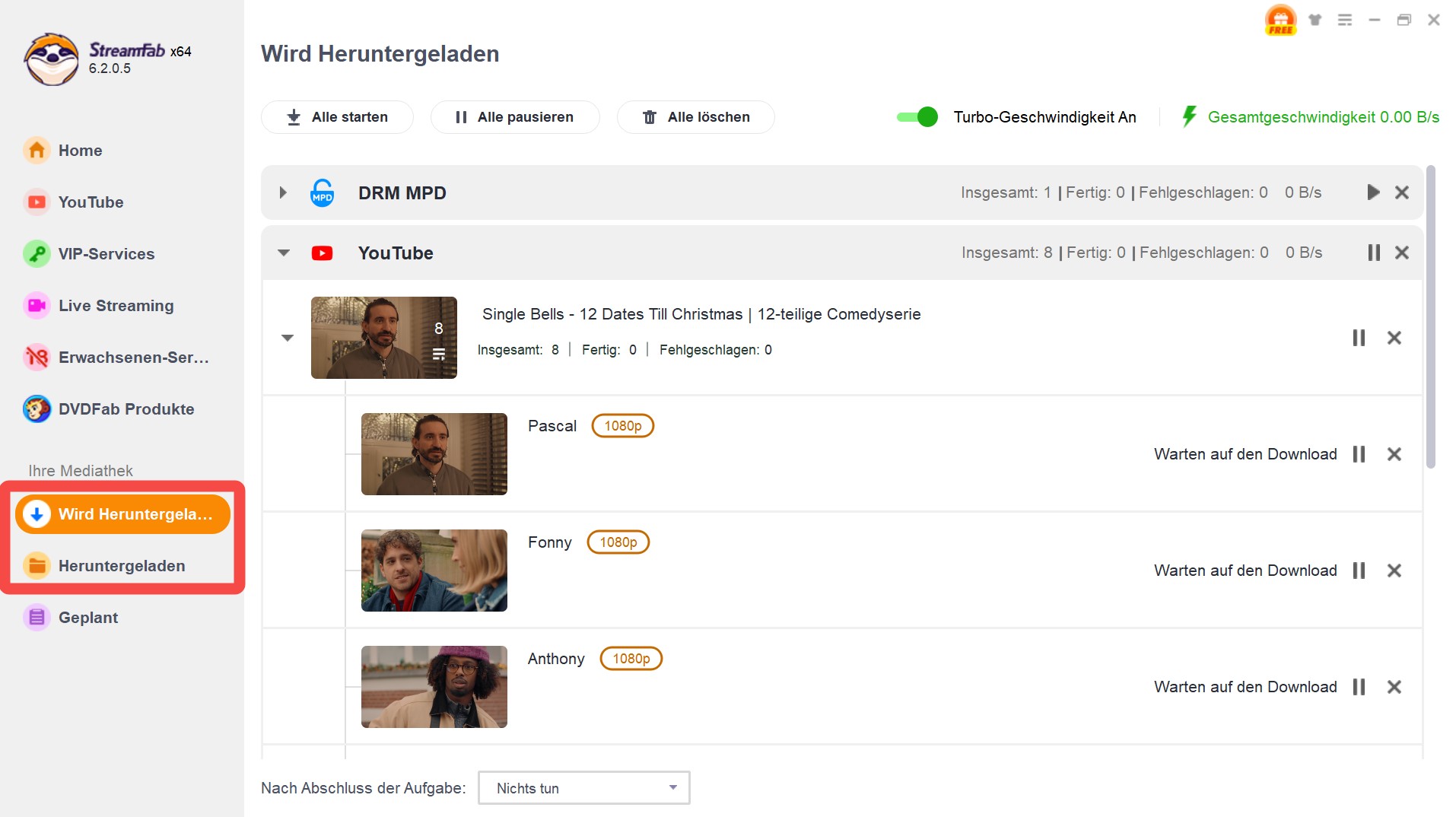Pause the Single Bells playlist
1456x817 pixels.
(1359, 338)
